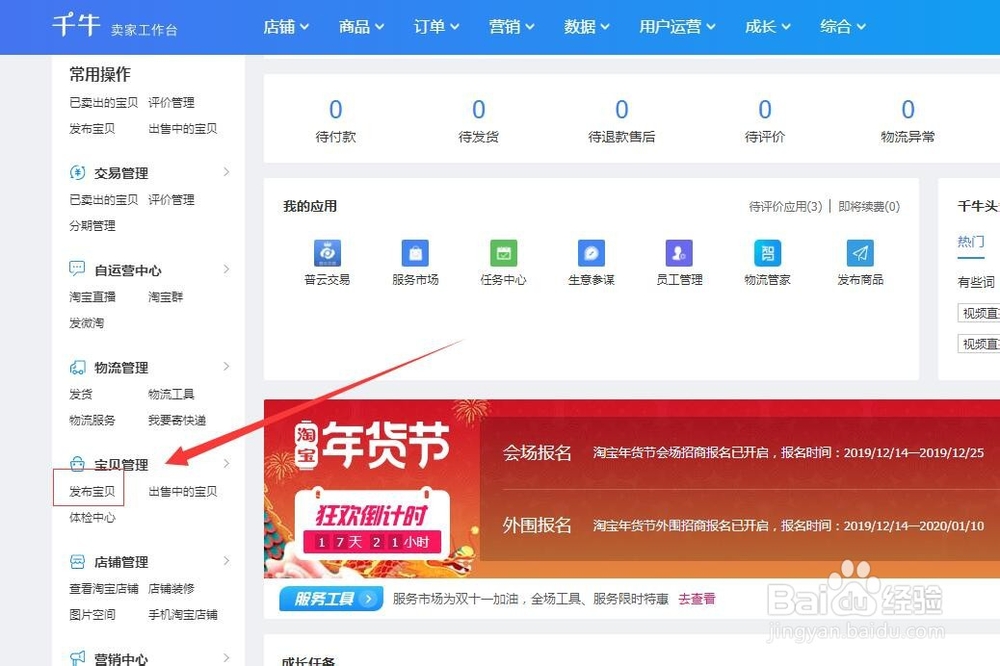The image size is (1000, 666).
Task: Open the 员工管理 app icon
Action: [x=679, y=254]
